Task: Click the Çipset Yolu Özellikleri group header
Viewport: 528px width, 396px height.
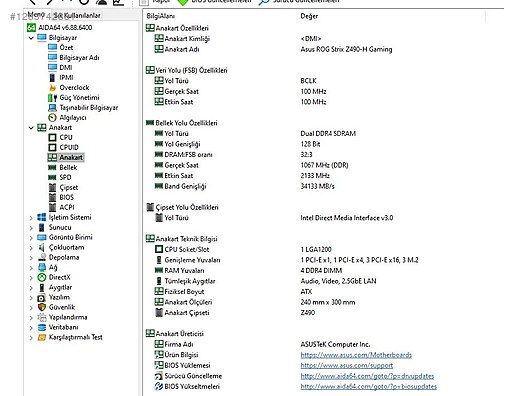Action: pos(182,207)
